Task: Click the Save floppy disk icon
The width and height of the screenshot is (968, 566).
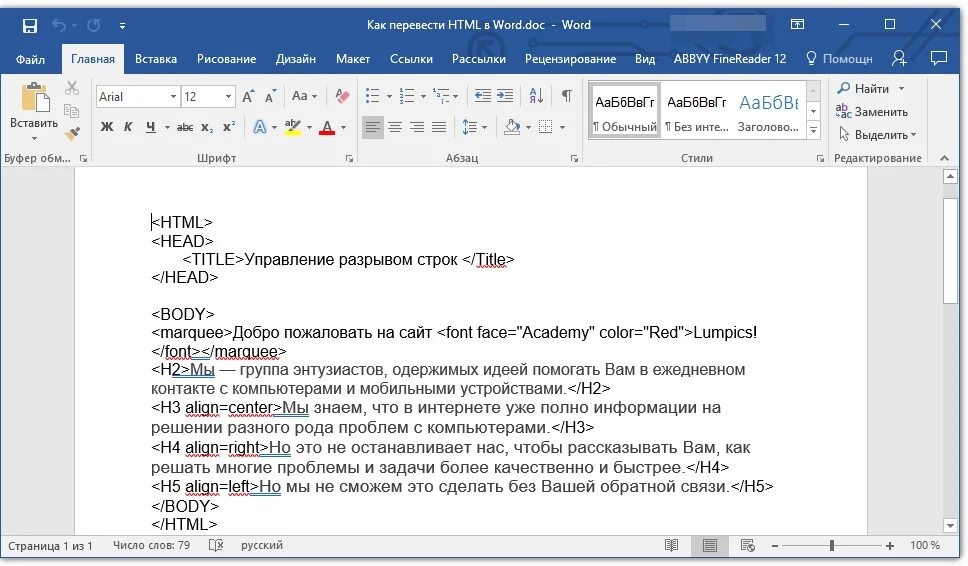Action: 29,25
